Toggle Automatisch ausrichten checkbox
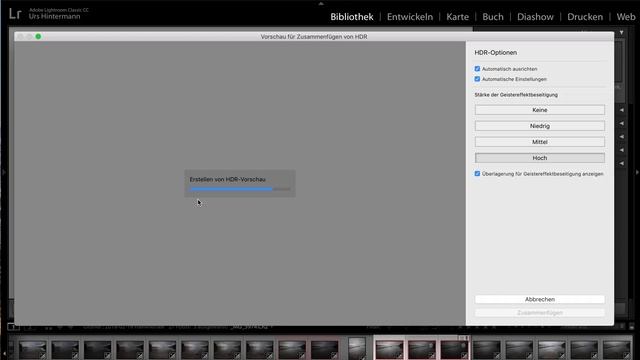 pyautogui.click(x=477, y=69)
